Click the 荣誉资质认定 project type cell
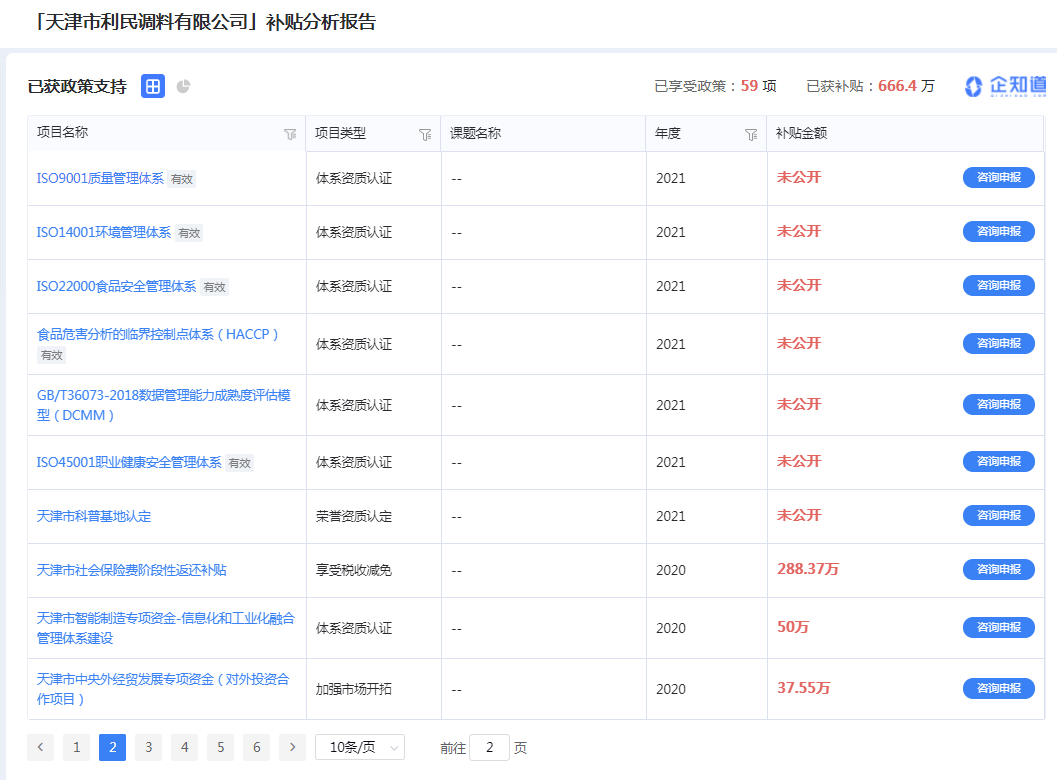Screen dimensions: 1057x780 coord(354,516)
